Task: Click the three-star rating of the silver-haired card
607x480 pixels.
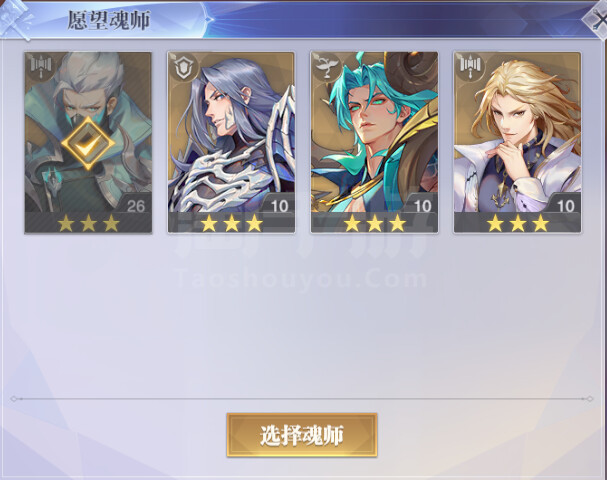Action: click(x=231, y=223)
